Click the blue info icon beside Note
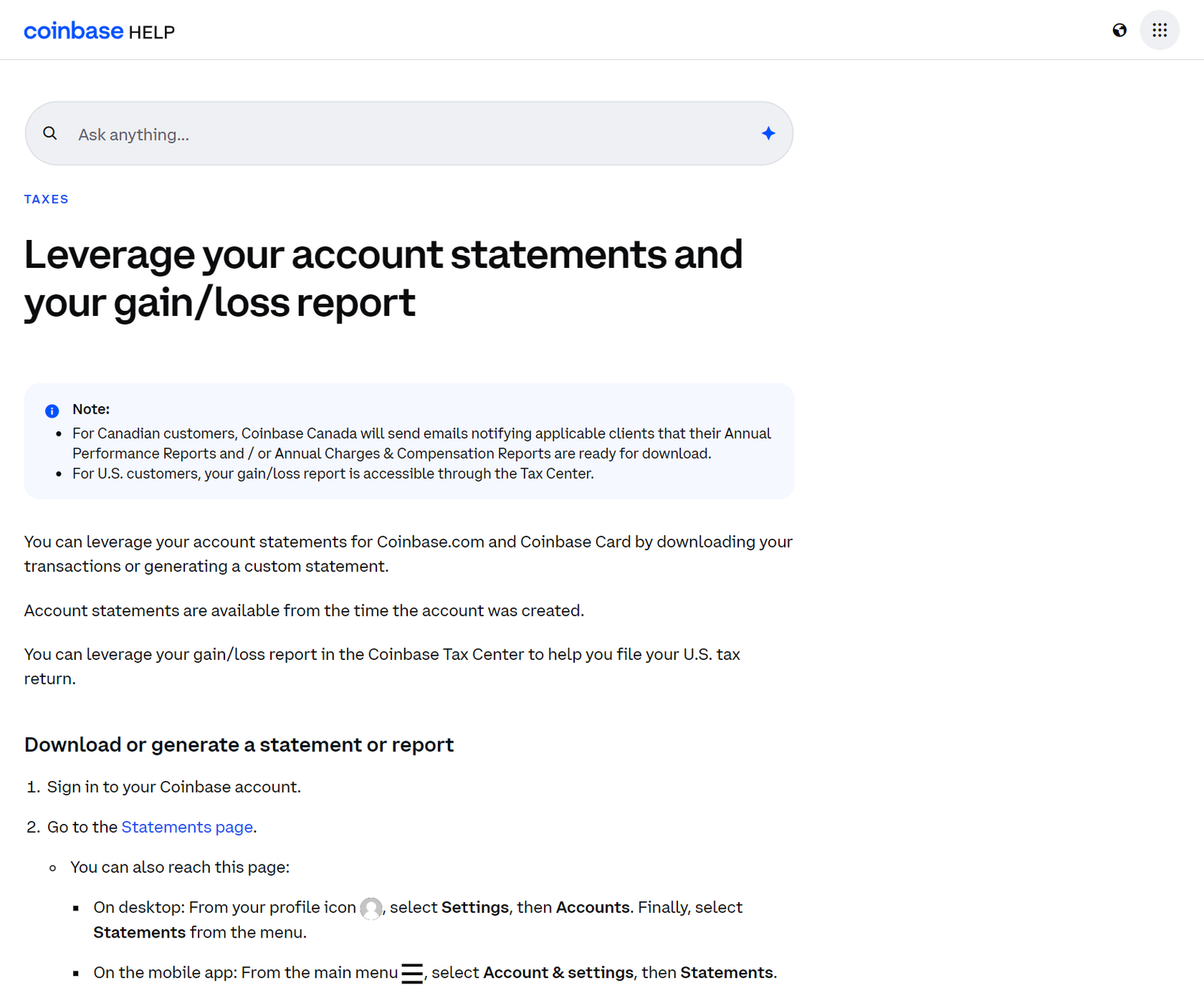The width and height of the screenshot is (1204, 1003). 52,411
